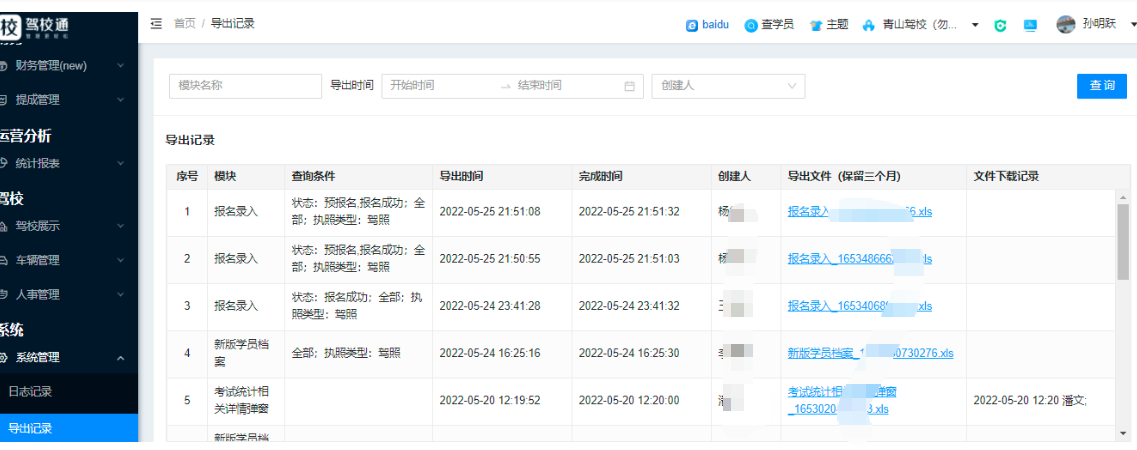Image resolution: width=1137 pixels, height=450 pixels.
Task: Click the 主题 shirt icon
Action: [x=816, y=25]
